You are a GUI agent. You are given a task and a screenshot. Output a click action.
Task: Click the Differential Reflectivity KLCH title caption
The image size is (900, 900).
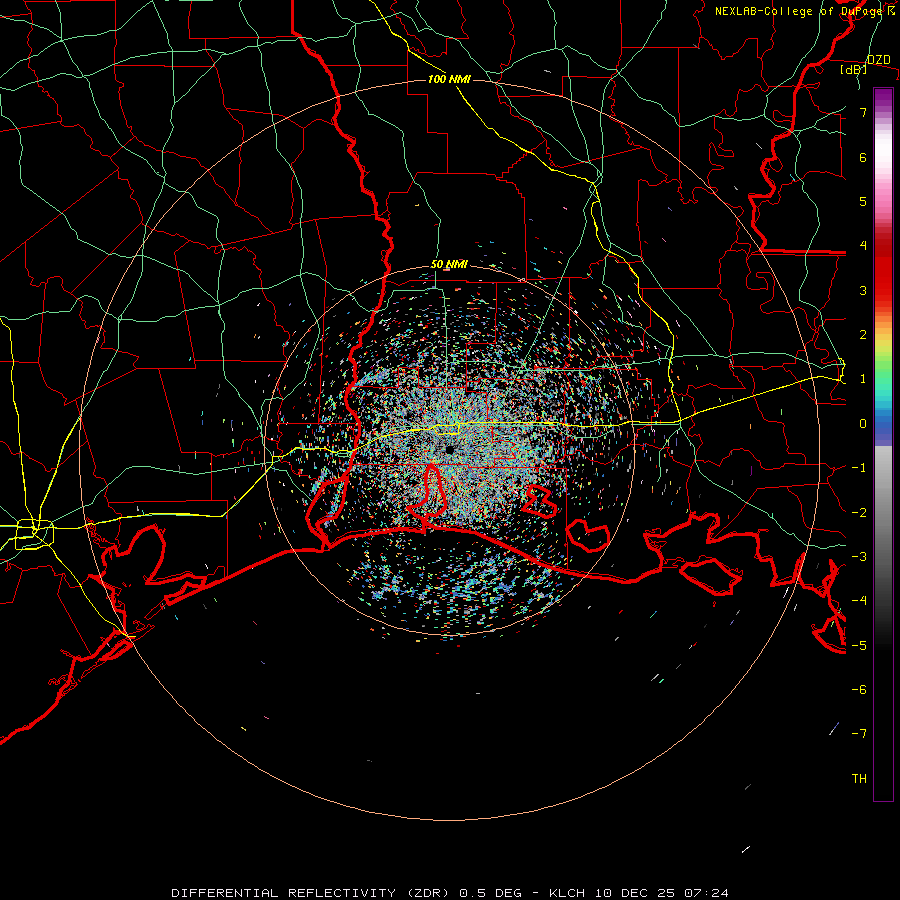point(450,893)
